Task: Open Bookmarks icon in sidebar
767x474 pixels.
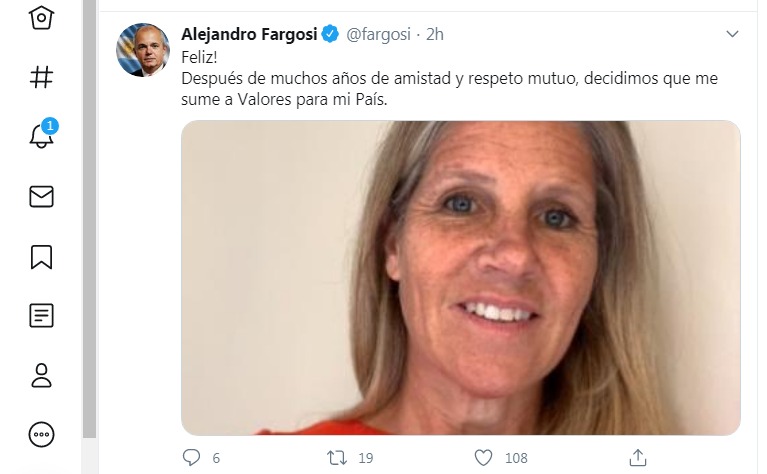Action: [41, 256]
